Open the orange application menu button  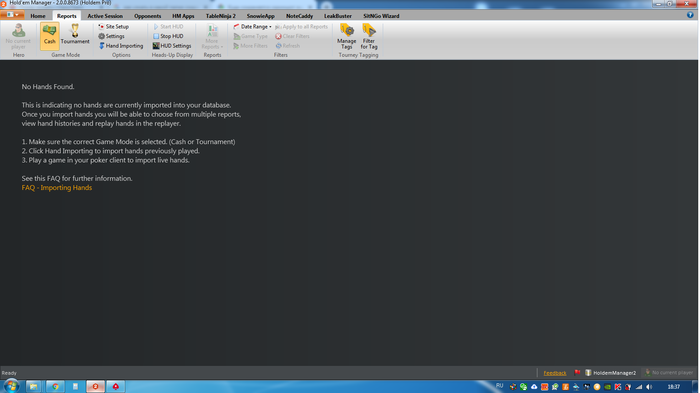(x=12, y=15)
